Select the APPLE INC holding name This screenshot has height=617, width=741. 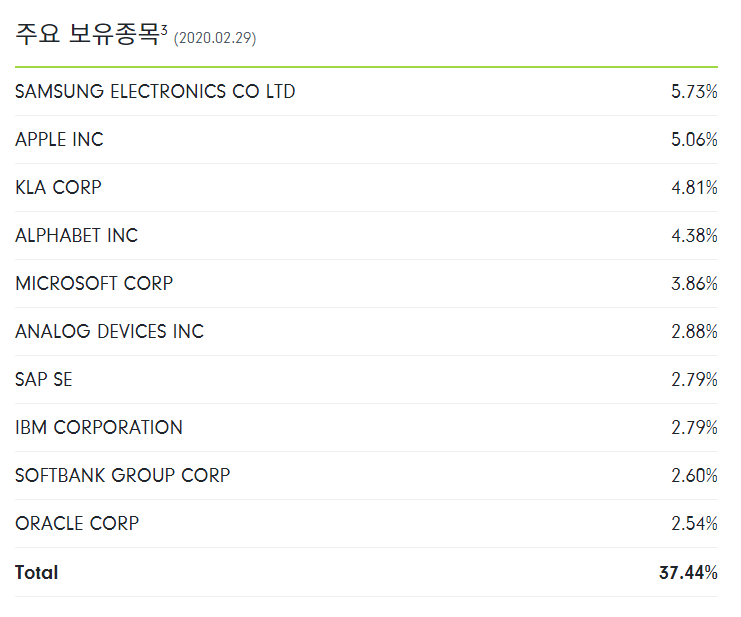[59, 140]
